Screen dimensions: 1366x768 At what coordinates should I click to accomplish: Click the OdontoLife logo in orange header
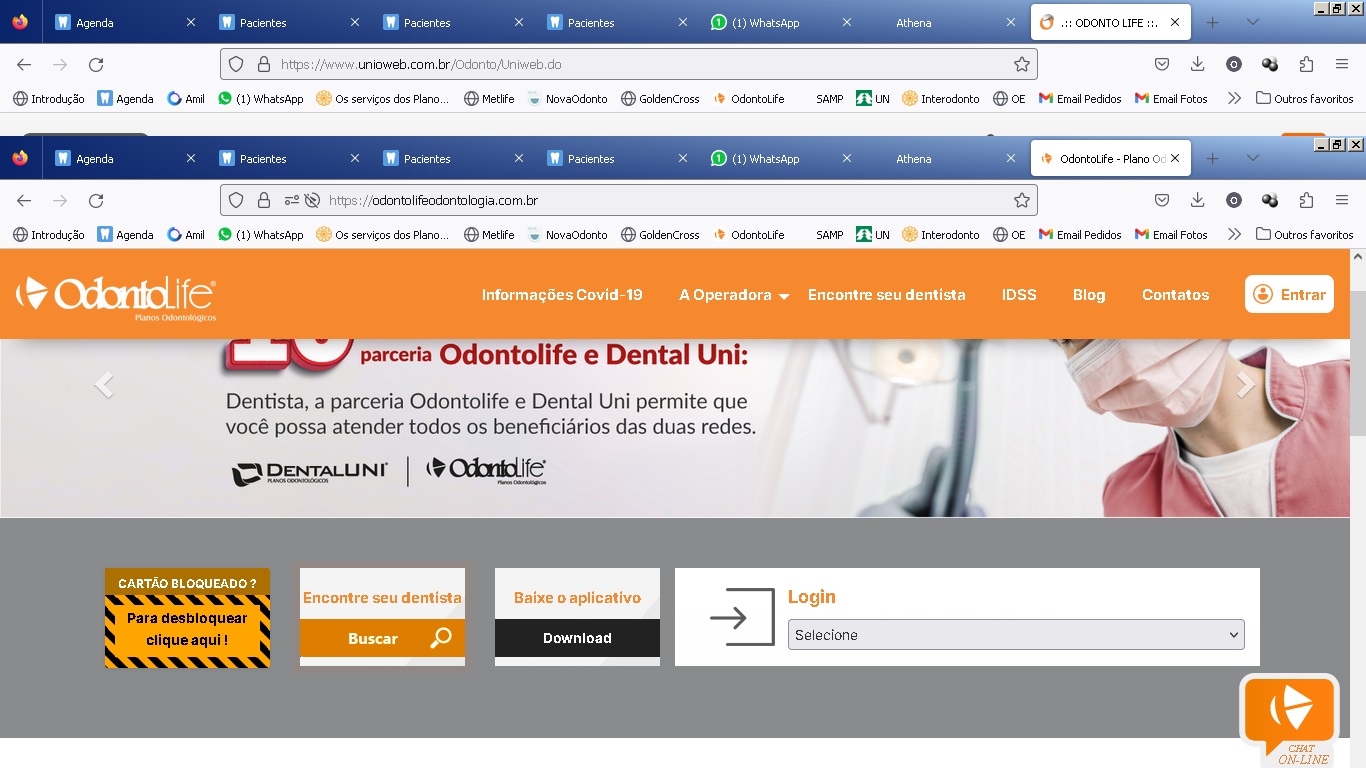coord(116,296)
